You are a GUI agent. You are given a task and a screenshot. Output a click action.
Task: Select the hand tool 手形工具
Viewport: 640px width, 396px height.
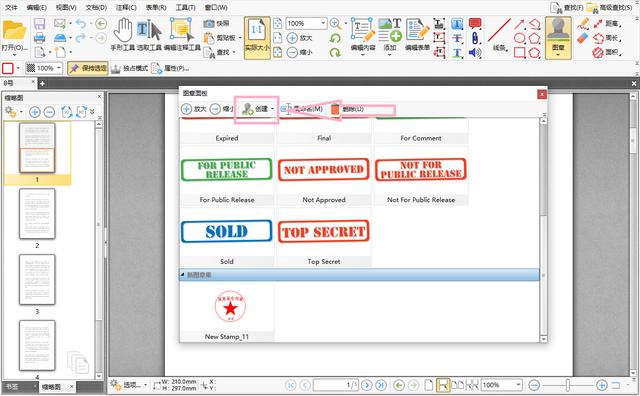coord(122,35)
